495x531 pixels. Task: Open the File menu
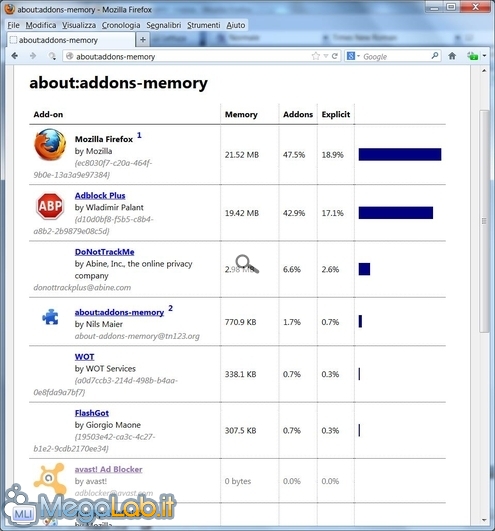point(14,25)
